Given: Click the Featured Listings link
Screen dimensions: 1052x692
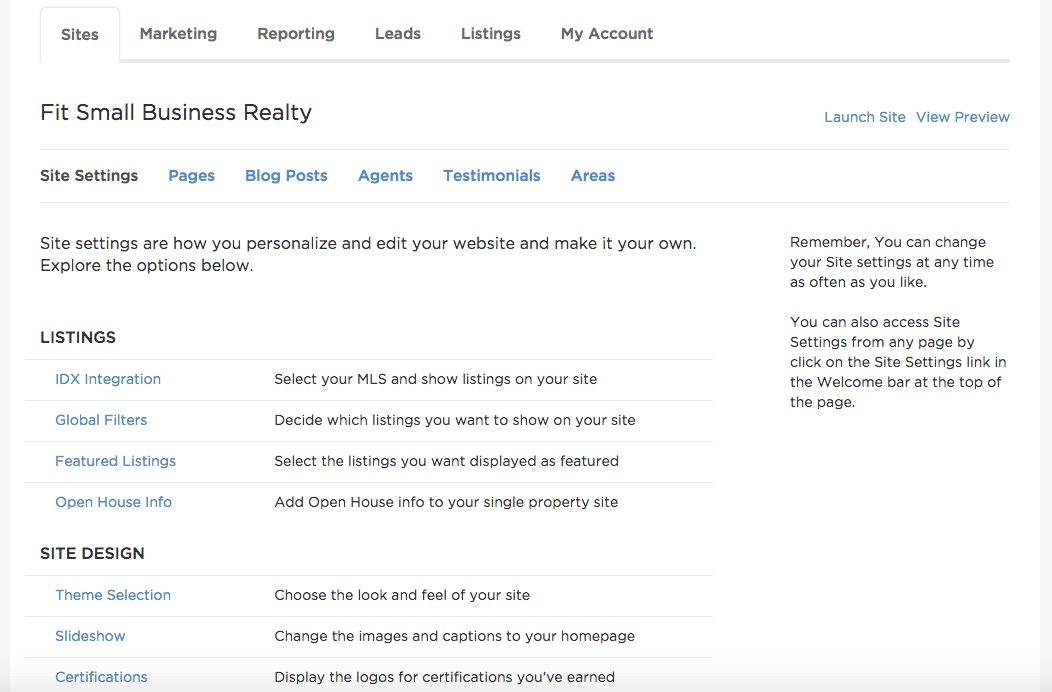Looking at the screenshot, I should coord(115,461).
